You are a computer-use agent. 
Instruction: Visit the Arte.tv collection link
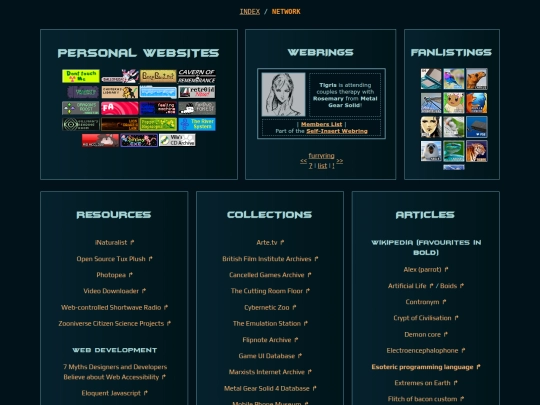click(x=270, y=242)
